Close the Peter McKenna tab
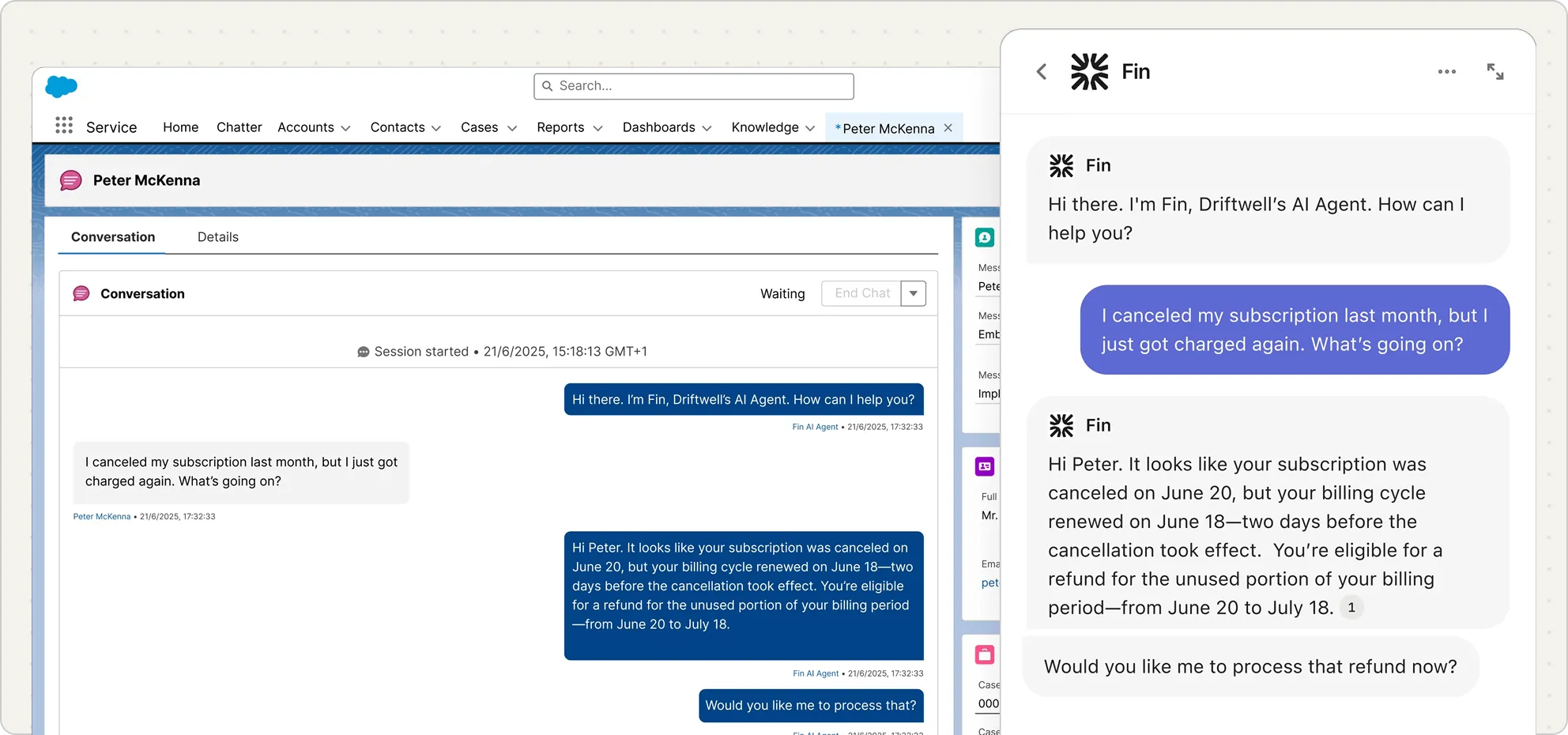This screenshot has width=1568, height=735. tap(948, 127)
